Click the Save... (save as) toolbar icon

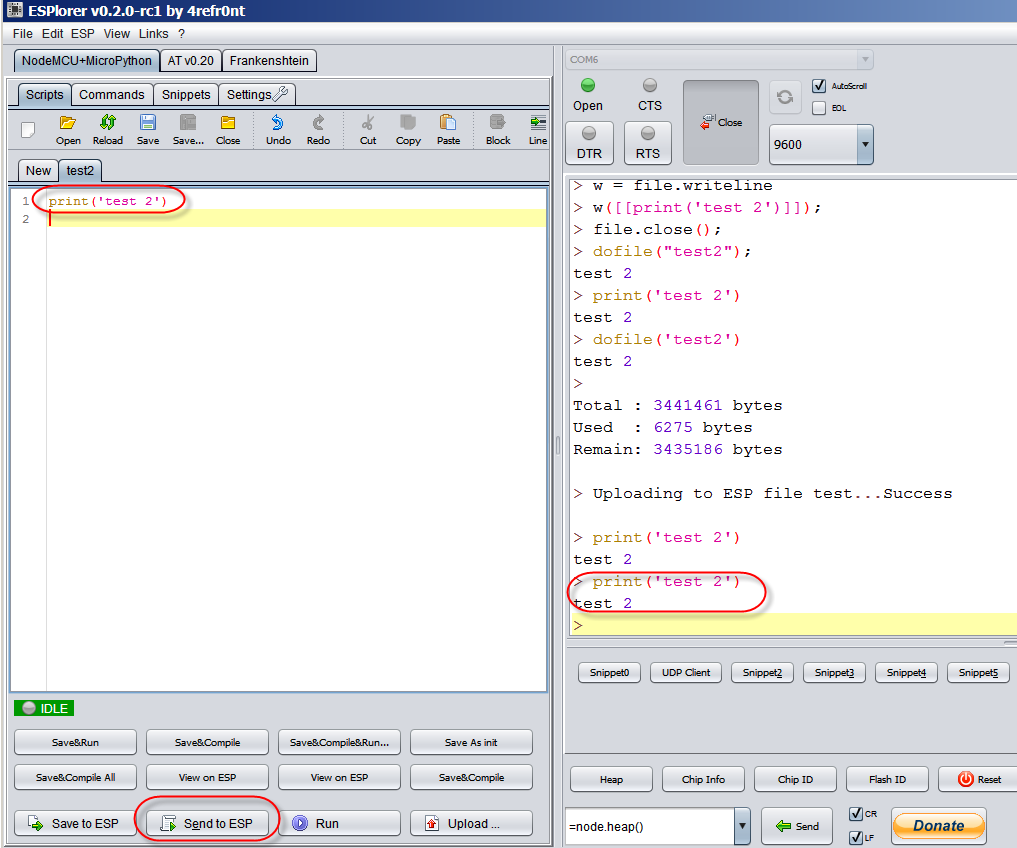point(188,130)
